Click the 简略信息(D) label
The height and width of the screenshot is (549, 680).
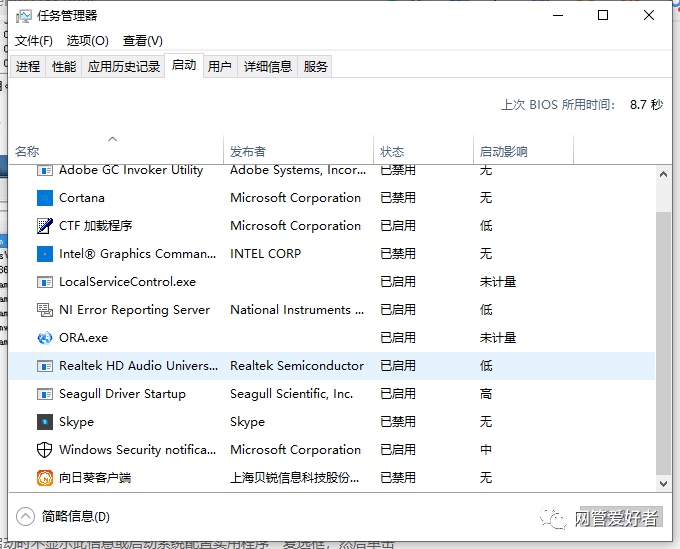(75, 516)
